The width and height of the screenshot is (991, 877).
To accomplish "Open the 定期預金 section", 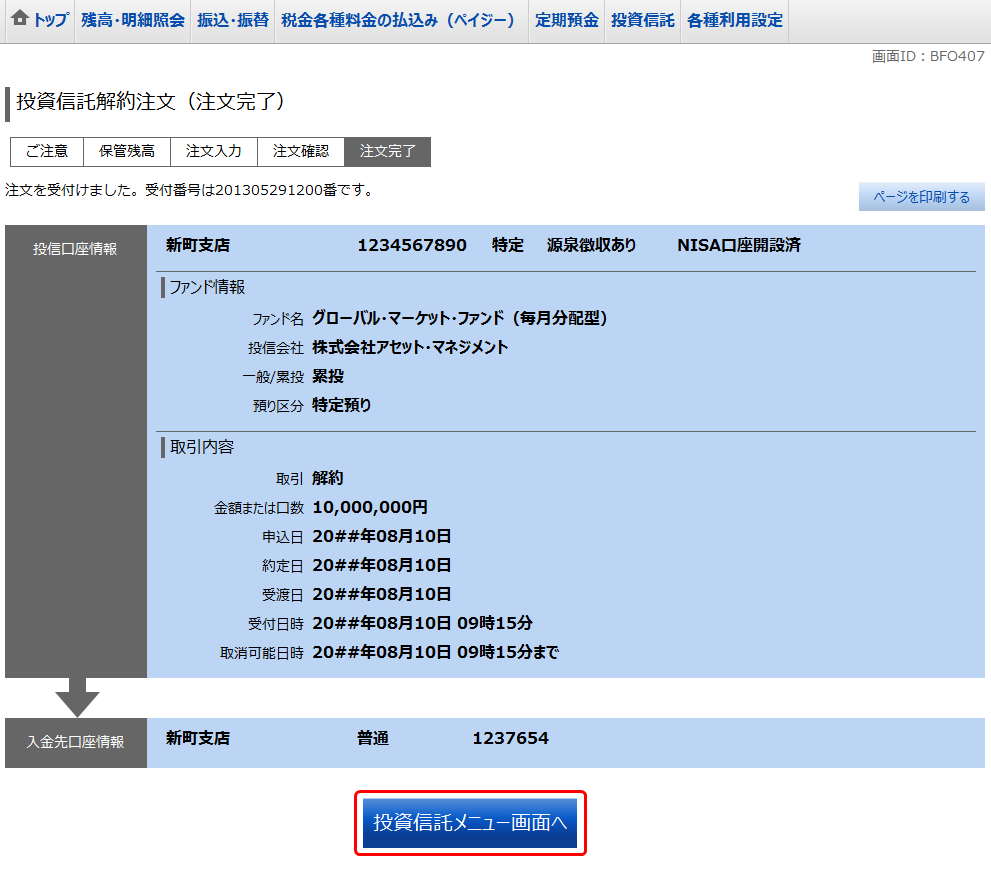I will 566,20.
